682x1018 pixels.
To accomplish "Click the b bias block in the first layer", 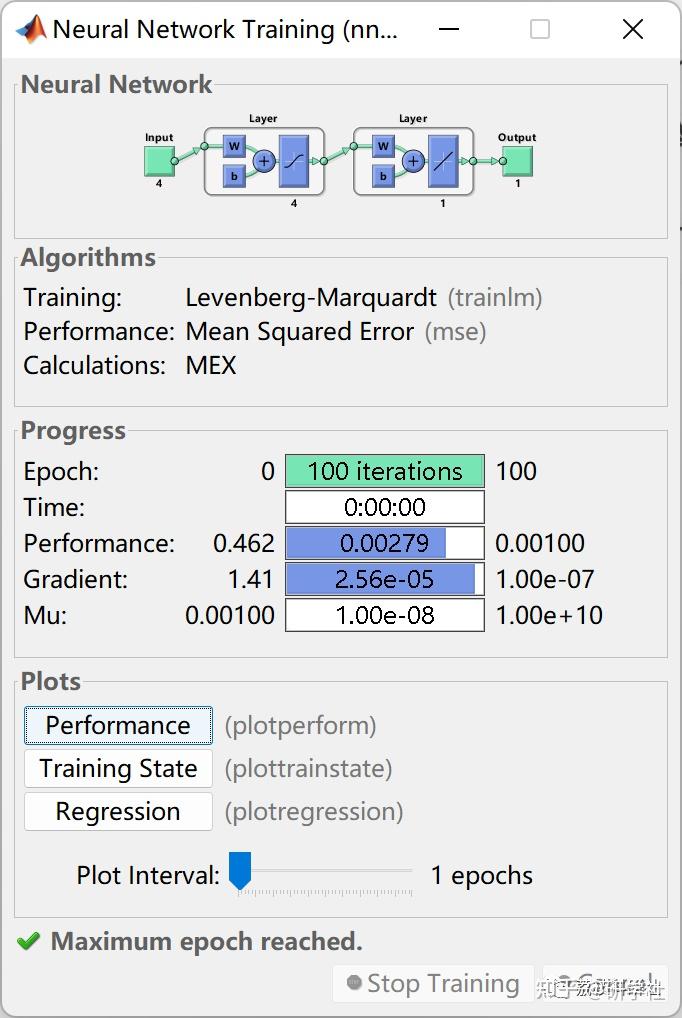I will click(234, 176).
